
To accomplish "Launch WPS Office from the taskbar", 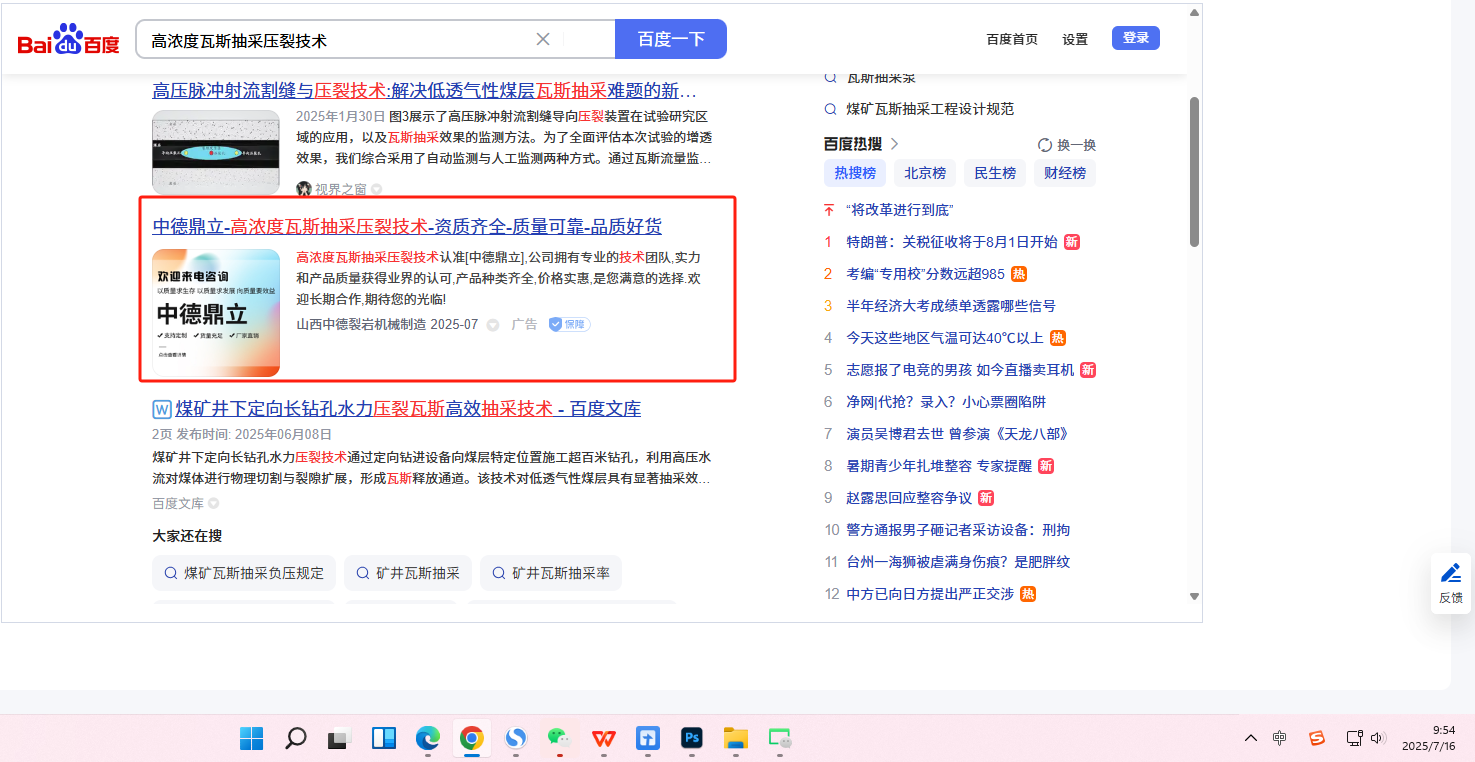I will [603, 738].
